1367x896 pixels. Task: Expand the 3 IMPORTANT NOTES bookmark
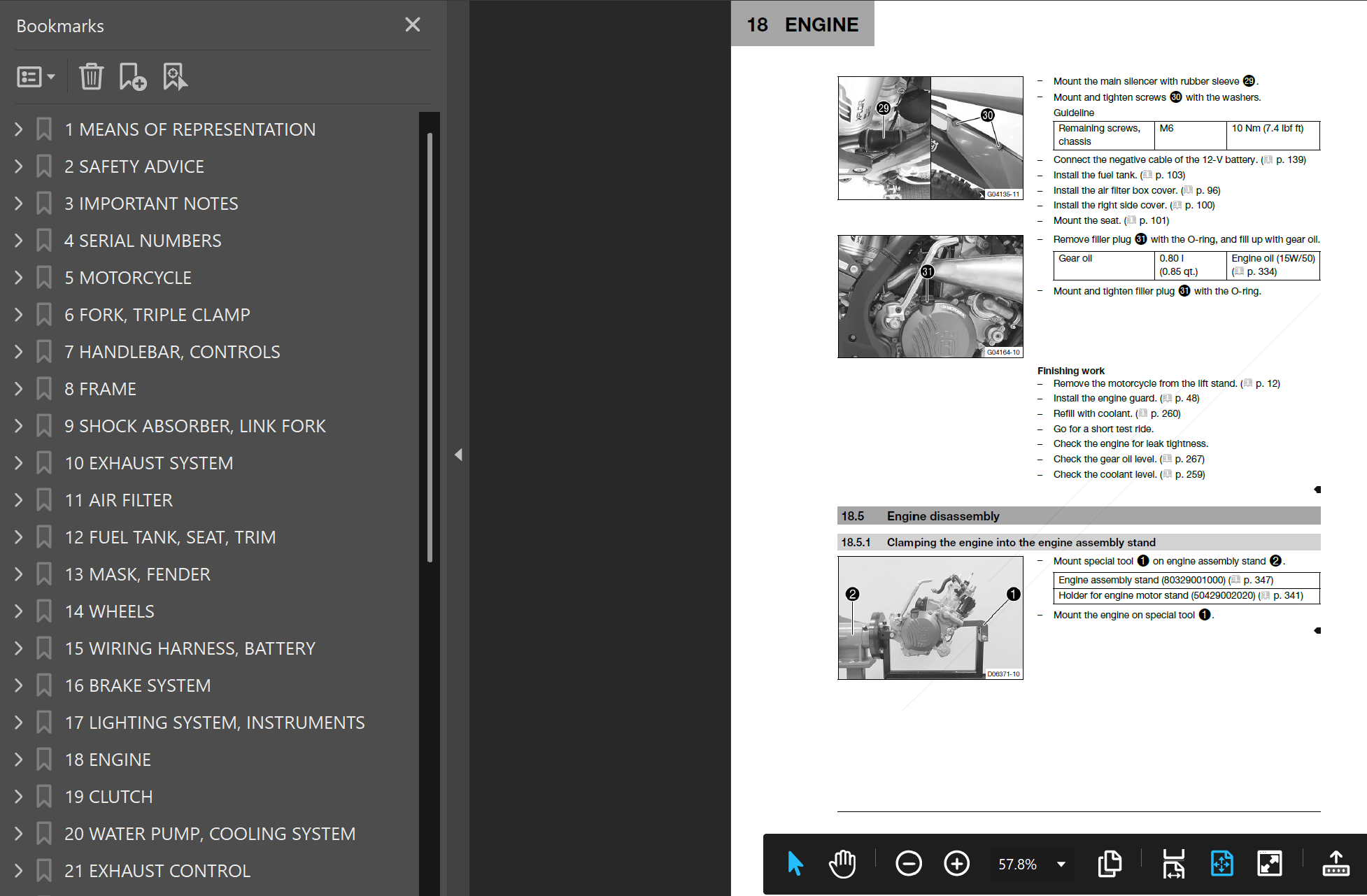[x=19, y=204]
